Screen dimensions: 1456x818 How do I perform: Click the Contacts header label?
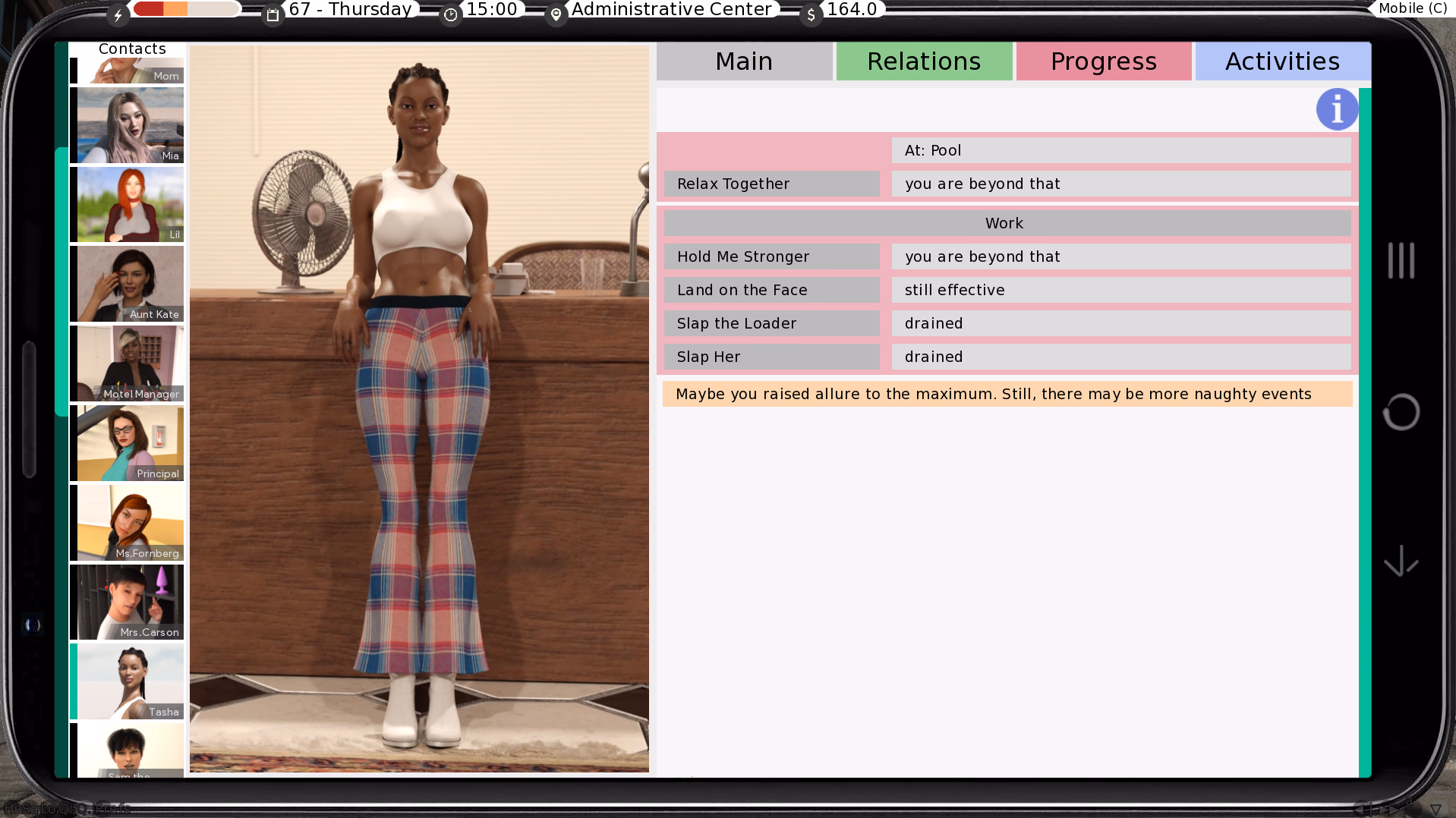coord(132,49)
